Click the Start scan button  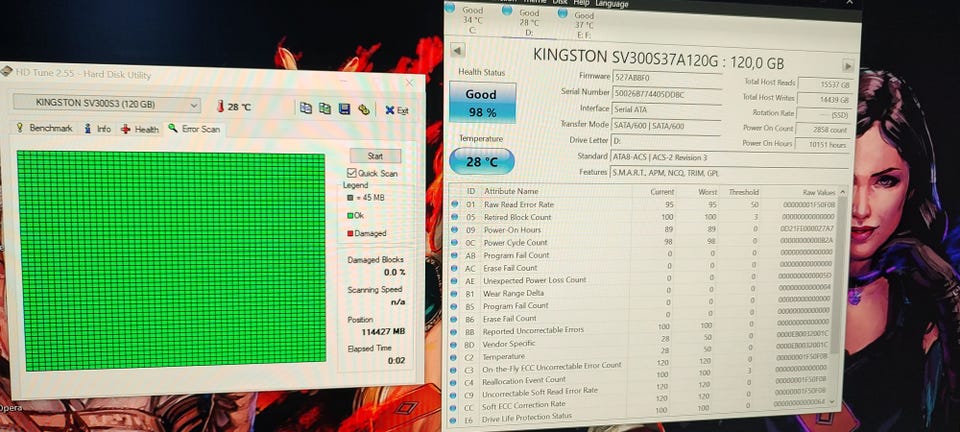[x=375, y=156]
